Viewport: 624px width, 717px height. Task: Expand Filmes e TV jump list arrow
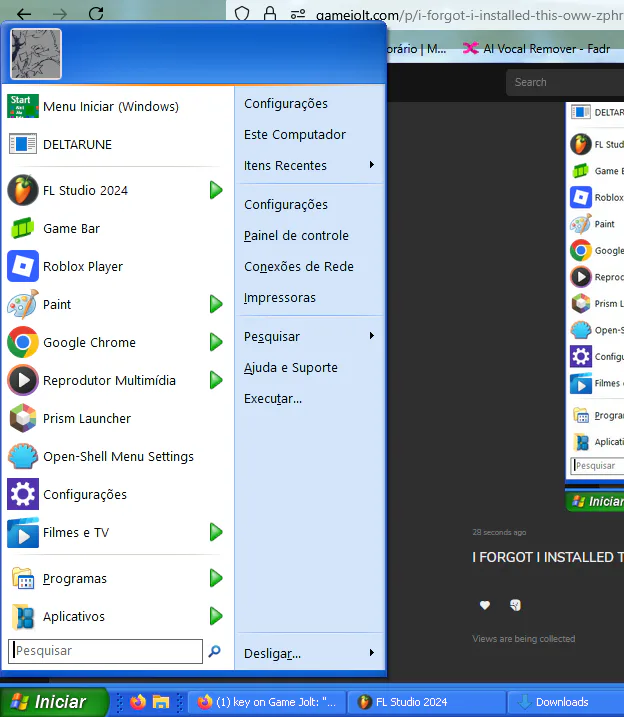pyautogui.click(x=216, y=532)
